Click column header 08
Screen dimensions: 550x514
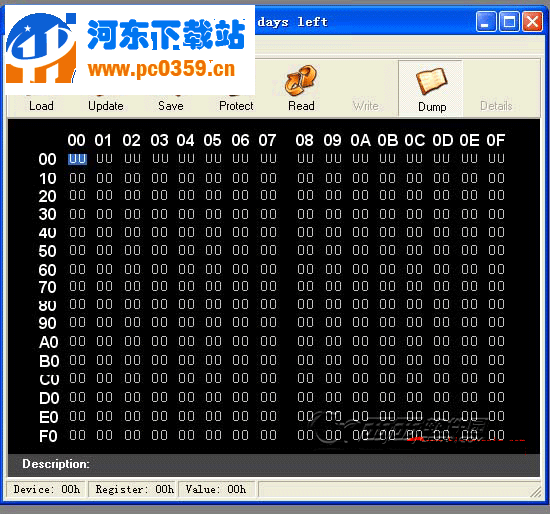point(304,140)
